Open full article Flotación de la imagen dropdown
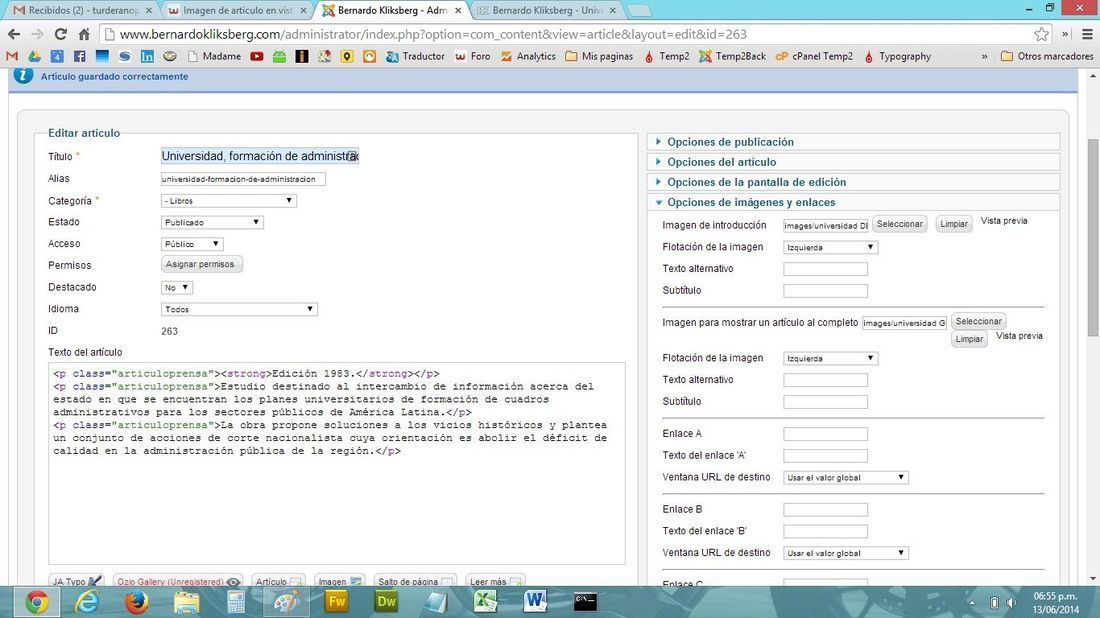The width and height of the screenshot is (1100, 618). [831, 358]
